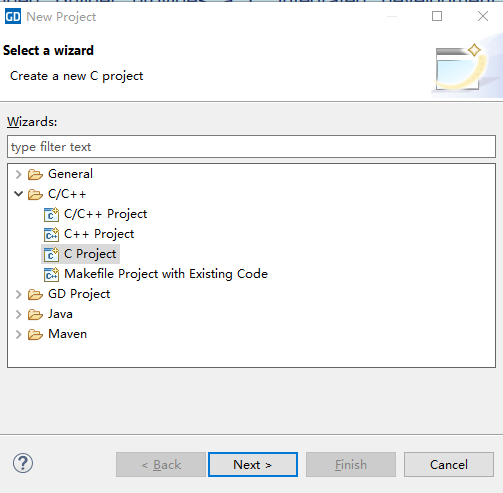Click the Java folder icon
Viewport: 503px width, 493px height.
[35, 314]
